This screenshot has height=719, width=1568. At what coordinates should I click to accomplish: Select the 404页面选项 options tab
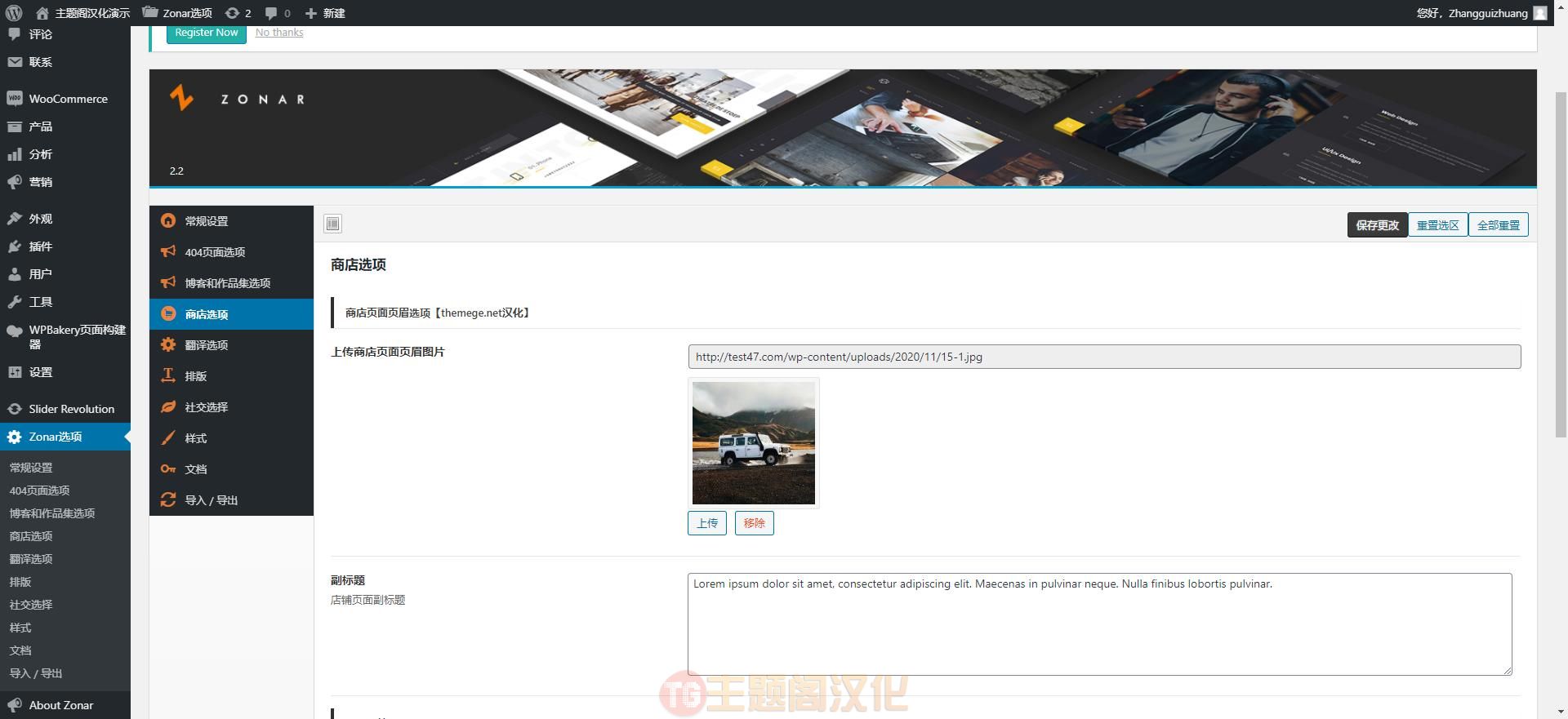coord(231,252)
